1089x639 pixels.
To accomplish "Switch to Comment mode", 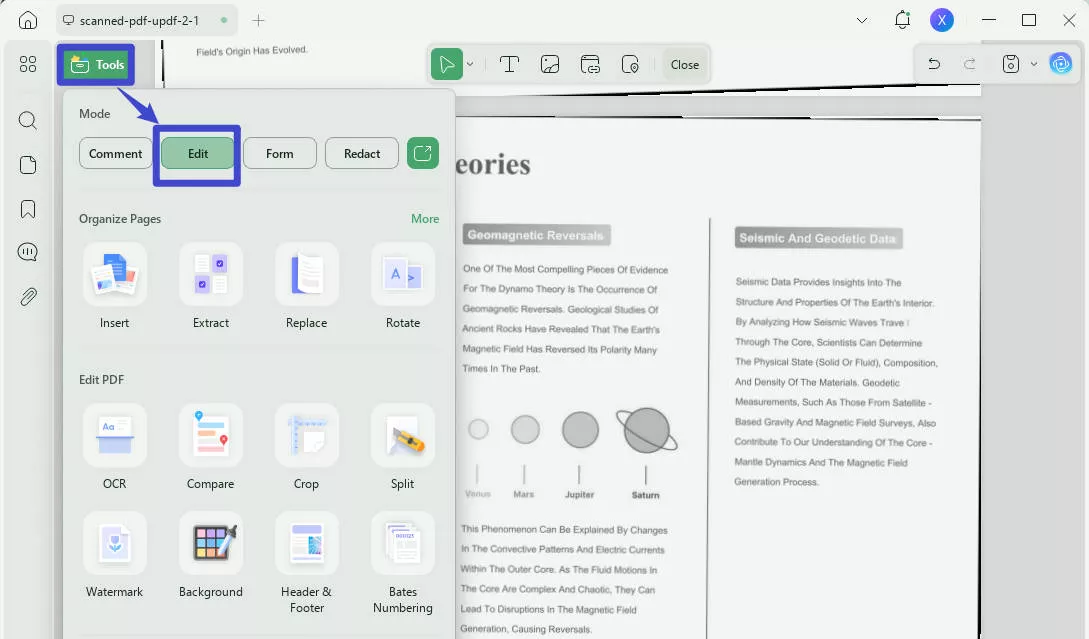I will click(x=115, y=153).
